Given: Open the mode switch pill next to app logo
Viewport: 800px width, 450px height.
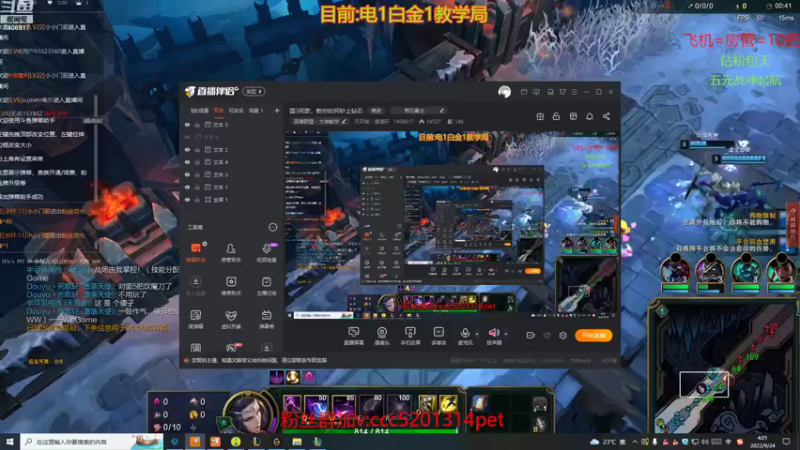Looking at the screenshot, I should (x=254, y=92).
